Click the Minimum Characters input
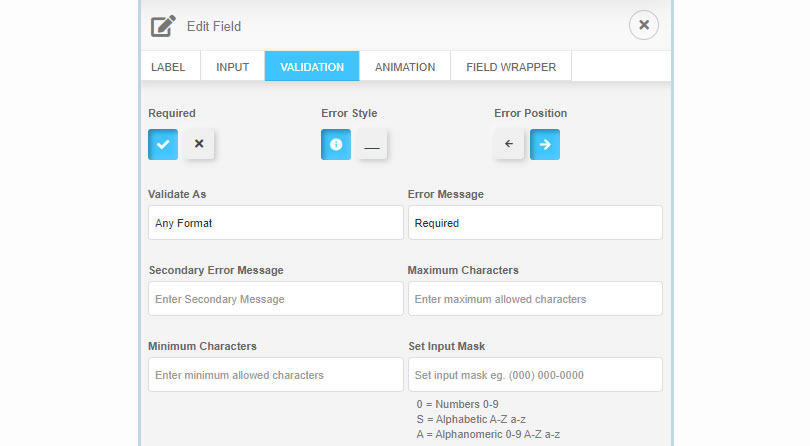Screen dimensions: 810x446 point(276,375)
